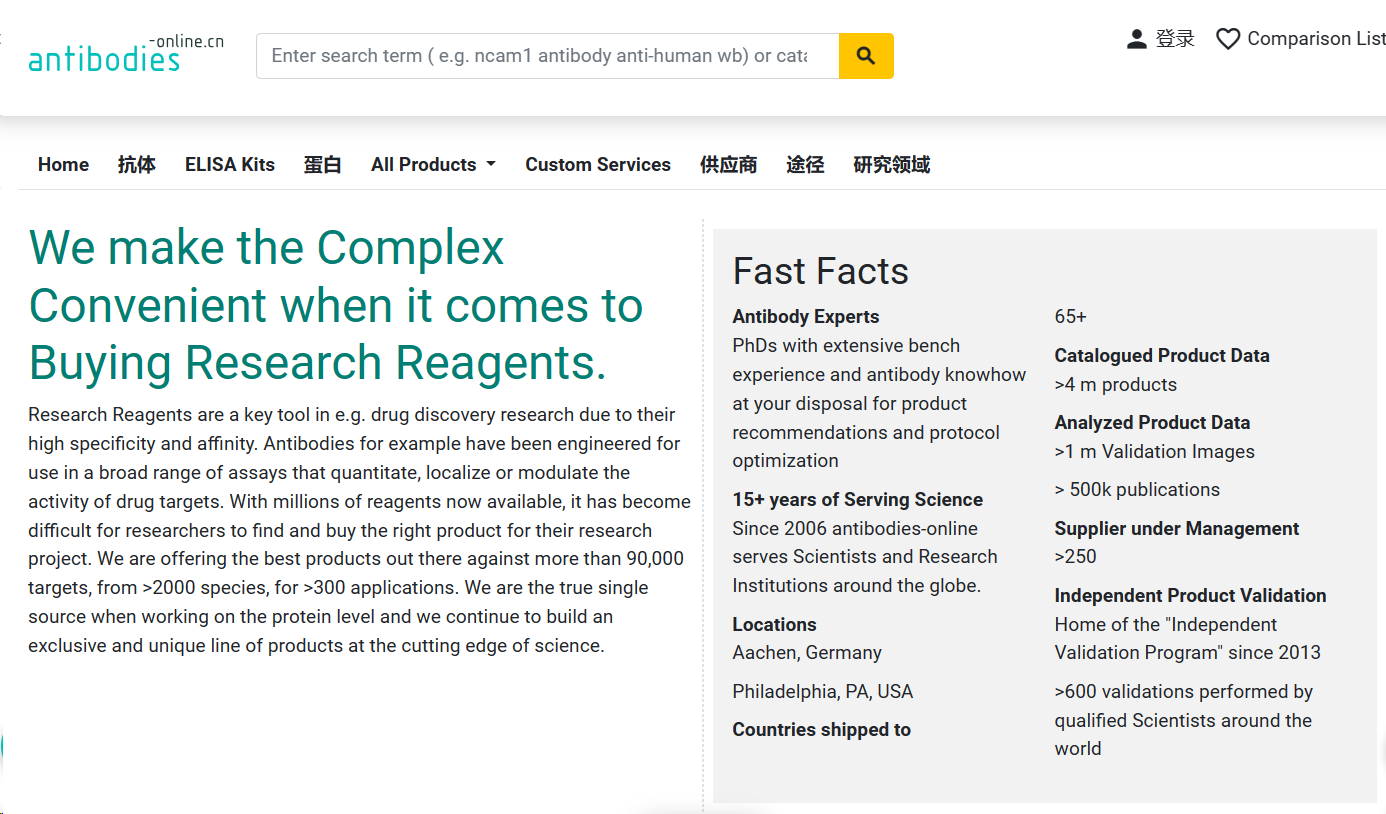Click the heart Comparison List icon
The image size is (1386, 814).
coord(1228,39)
